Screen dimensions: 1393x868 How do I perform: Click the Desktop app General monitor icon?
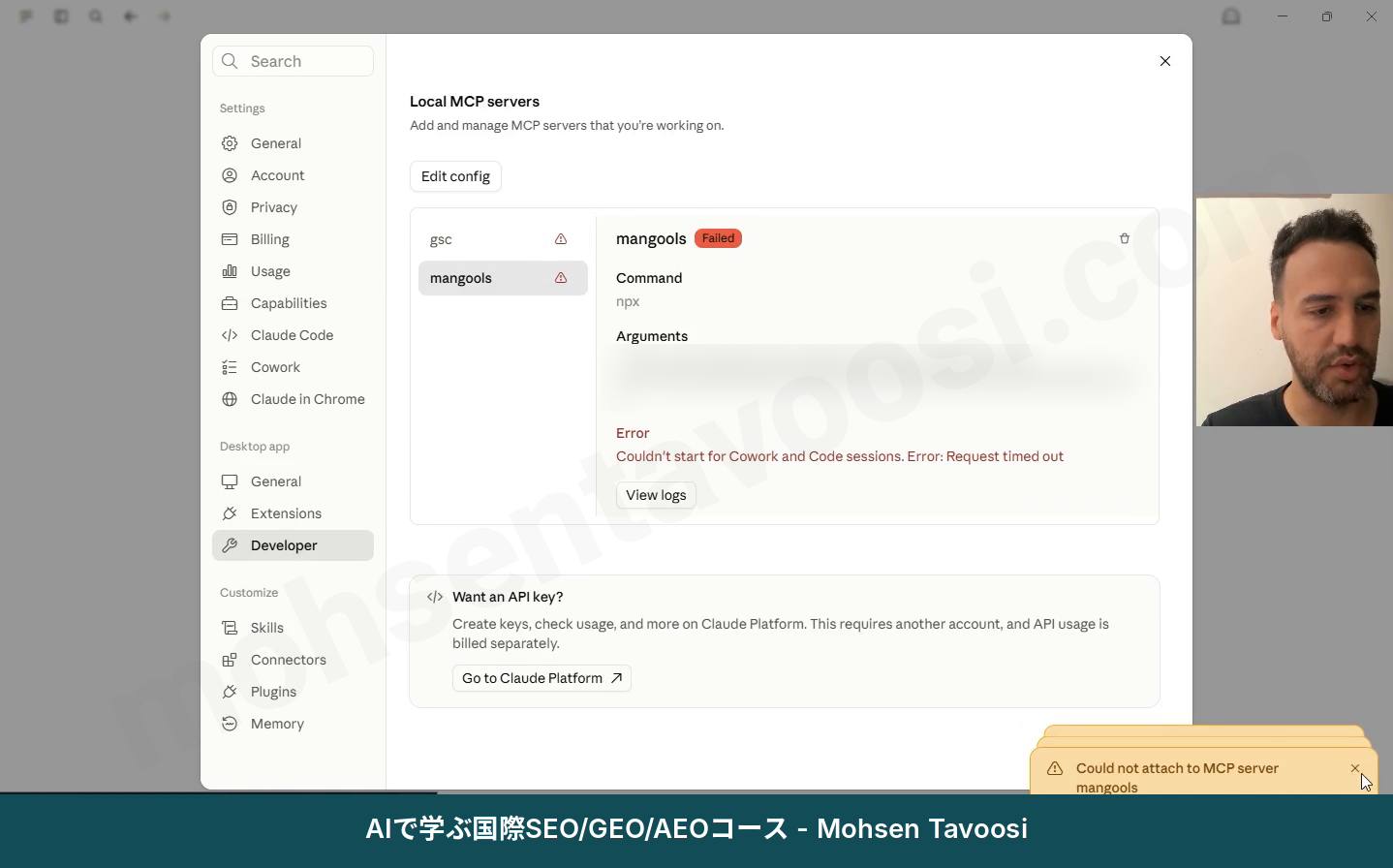(230, 481)
